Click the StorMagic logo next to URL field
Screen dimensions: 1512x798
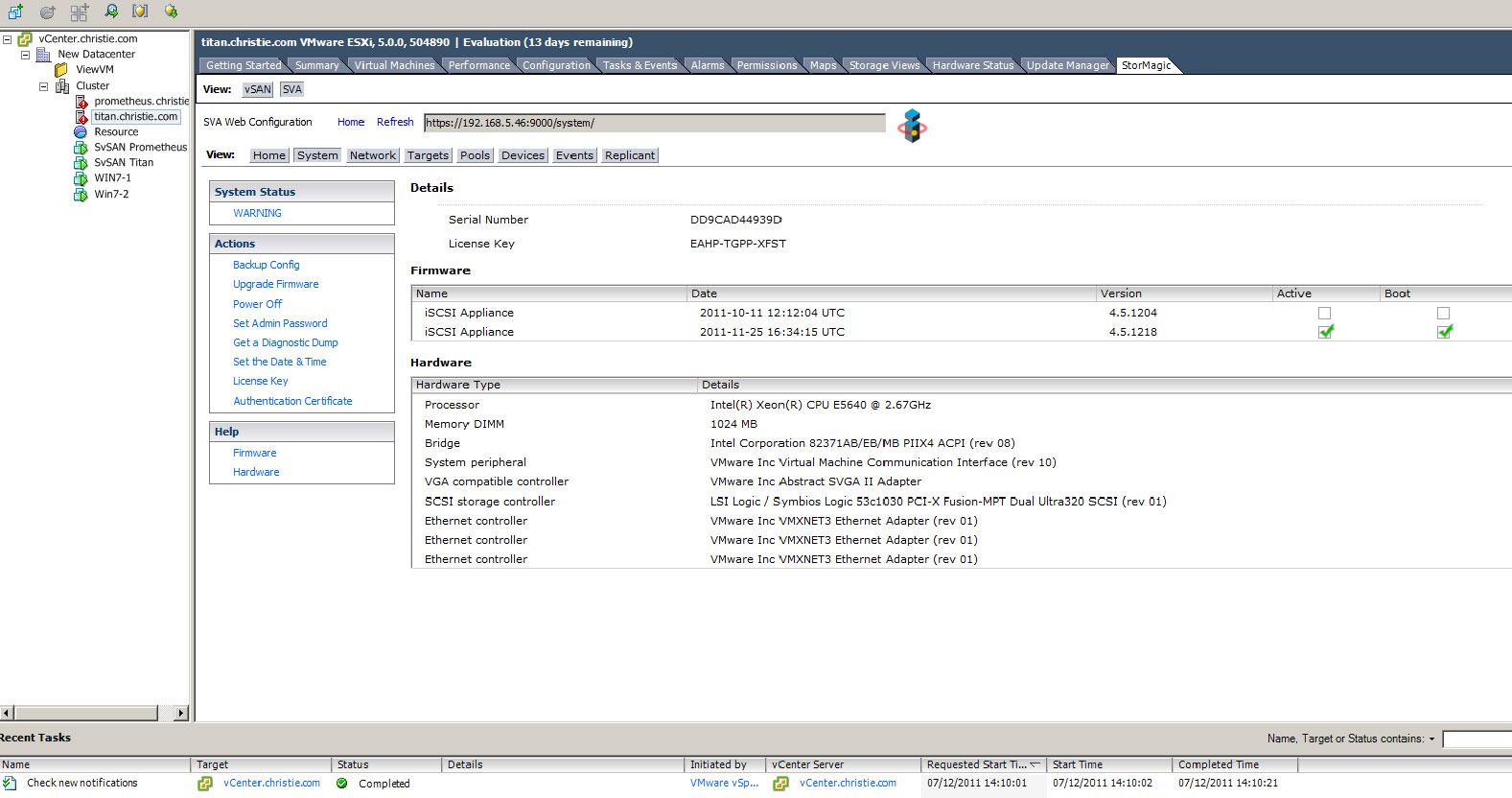tap(912, 126)
